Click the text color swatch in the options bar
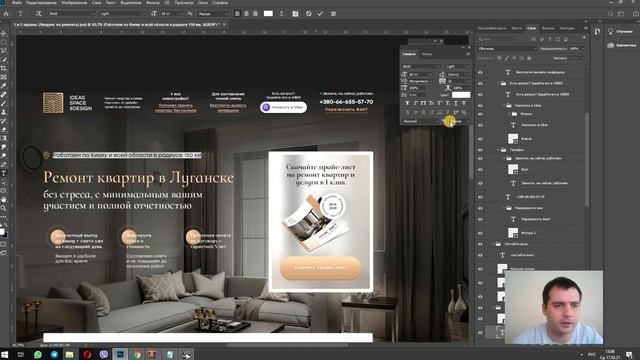The width and height of the screenshot is (640, 360). (268, 13)
